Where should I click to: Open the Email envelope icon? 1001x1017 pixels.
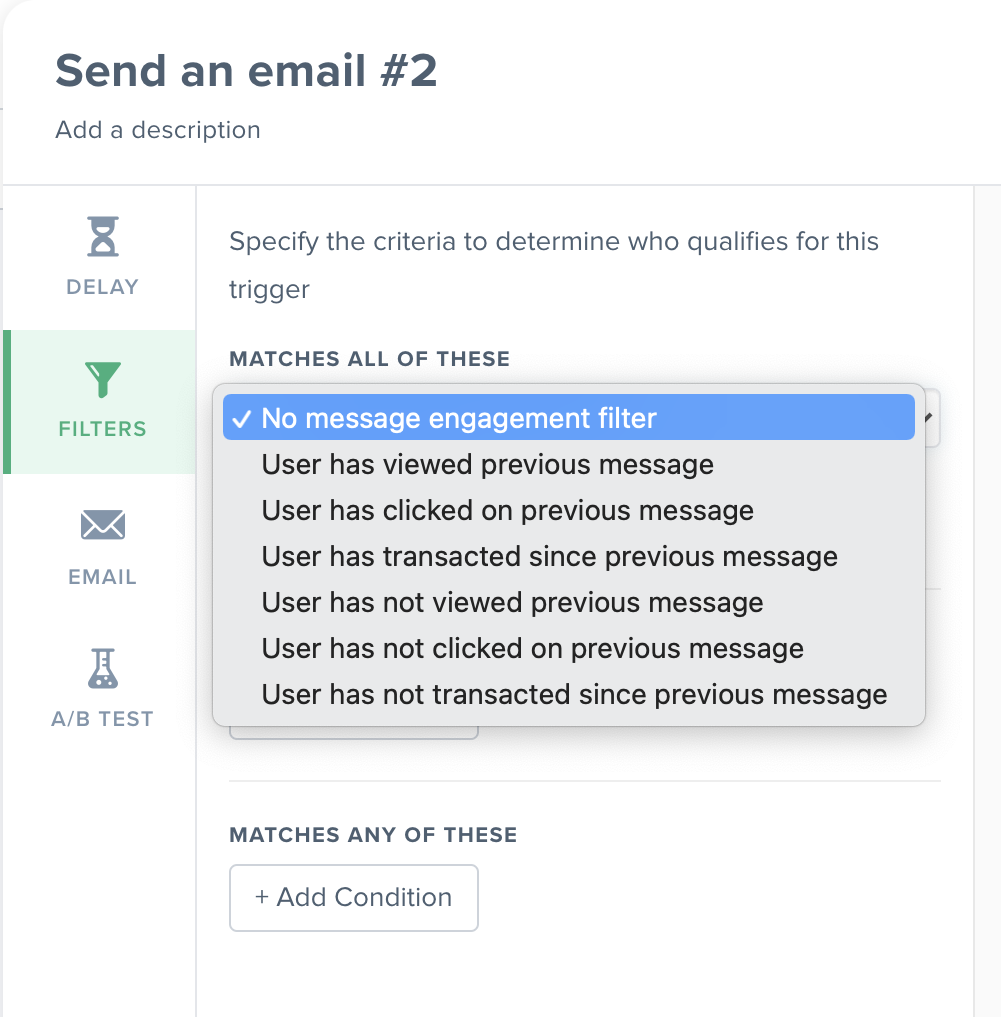(x=103, y=525)
